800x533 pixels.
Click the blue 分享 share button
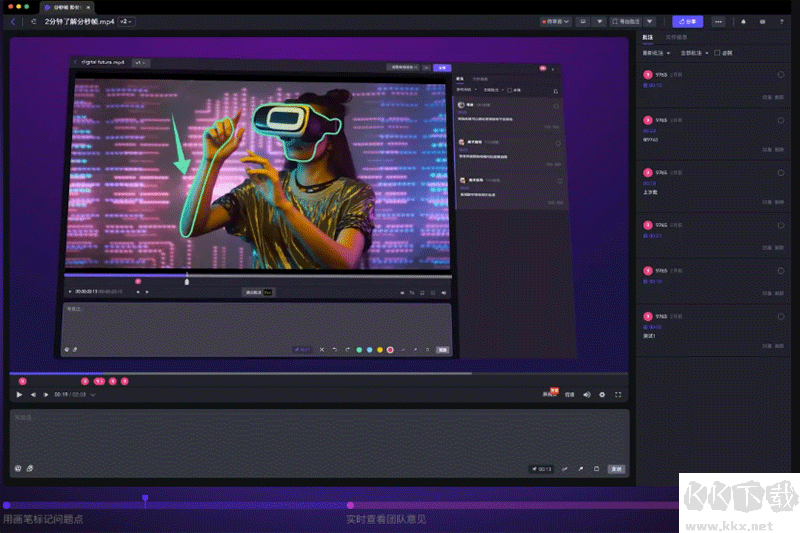687,21
